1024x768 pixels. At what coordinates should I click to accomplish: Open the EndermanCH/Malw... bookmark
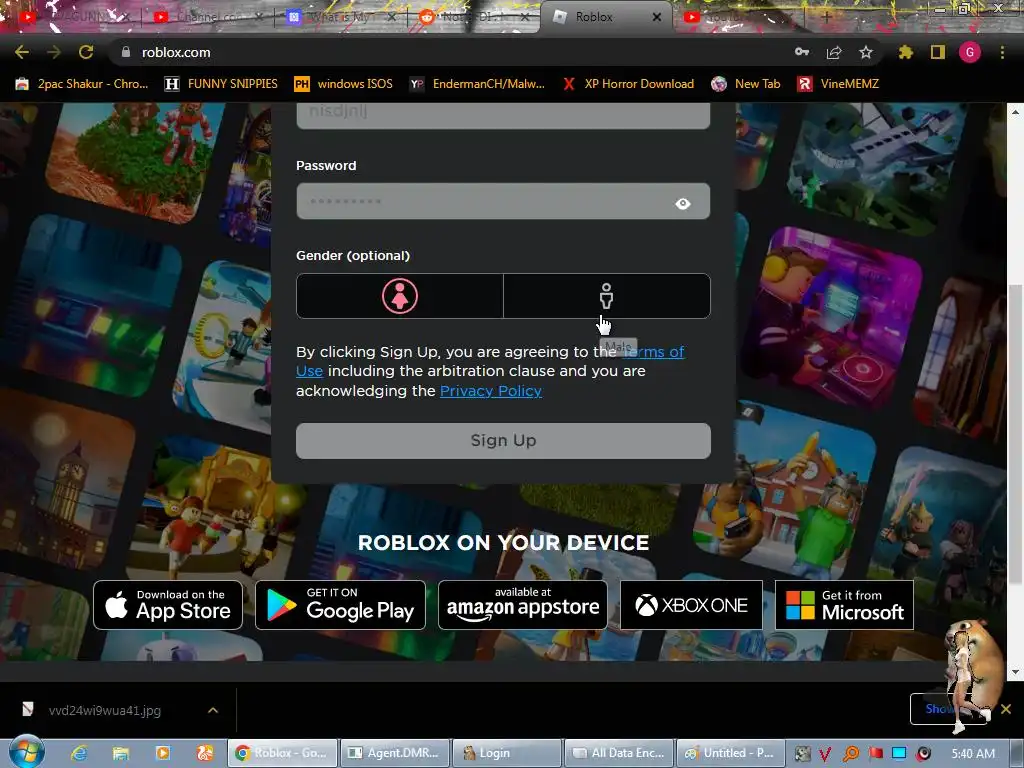[x=477, y=84]
